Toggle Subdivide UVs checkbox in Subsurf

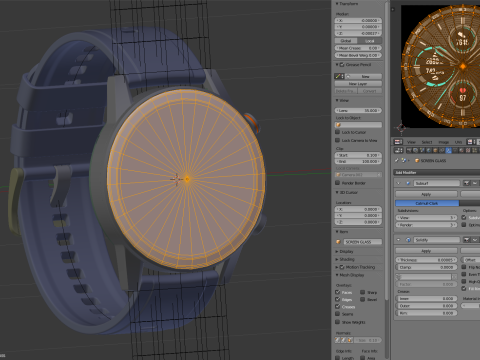click(x=464, y=217)
